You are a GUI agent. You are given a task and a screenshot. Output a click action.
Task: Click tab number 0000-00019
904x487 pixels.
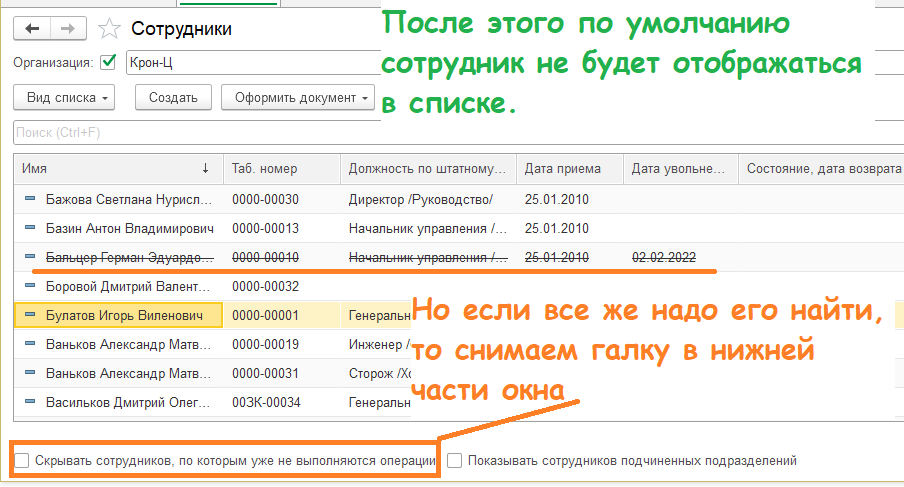pos(265,344)
